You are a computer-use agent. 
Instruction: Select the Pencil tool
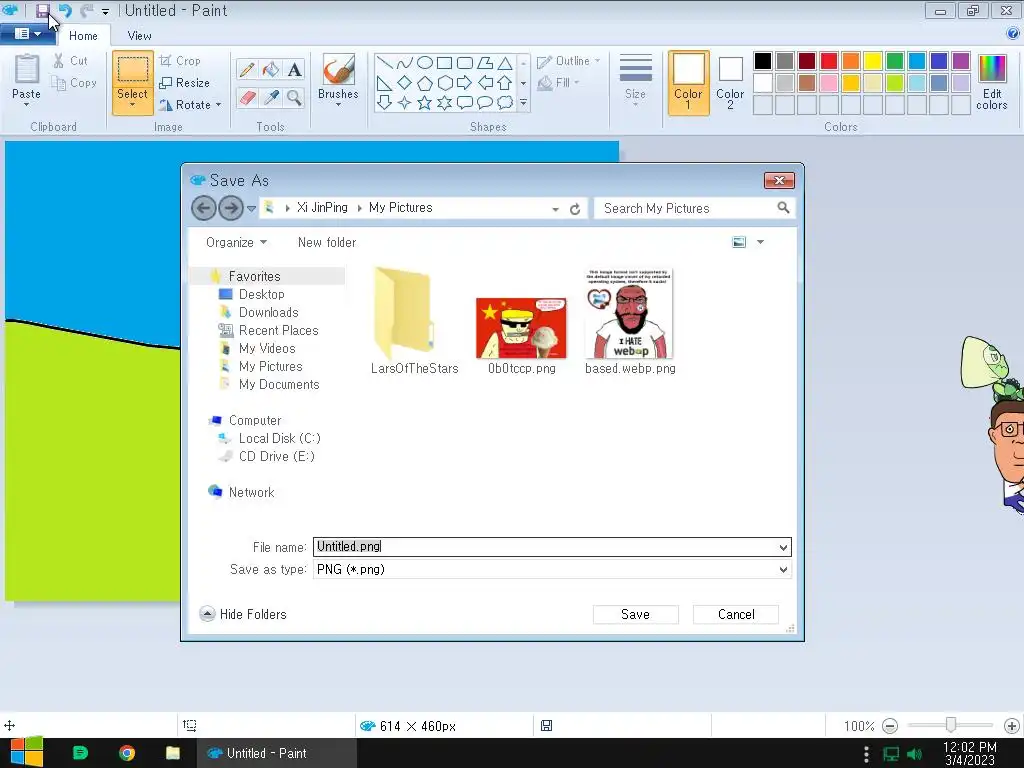point(247,69)
